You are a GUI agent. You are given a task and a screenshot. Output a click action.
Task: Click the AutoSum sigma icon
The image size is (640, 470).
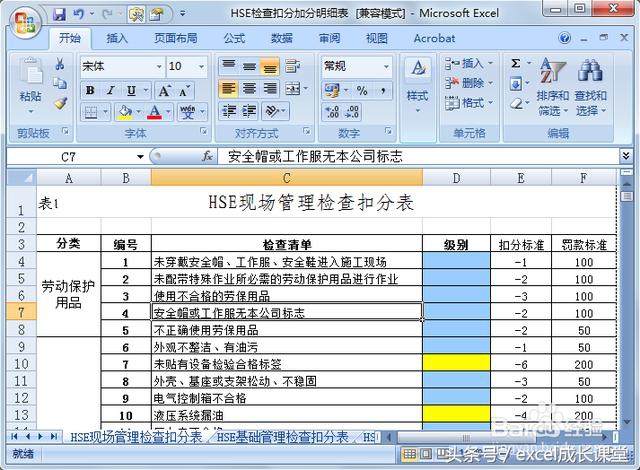[x=516, y=63]
